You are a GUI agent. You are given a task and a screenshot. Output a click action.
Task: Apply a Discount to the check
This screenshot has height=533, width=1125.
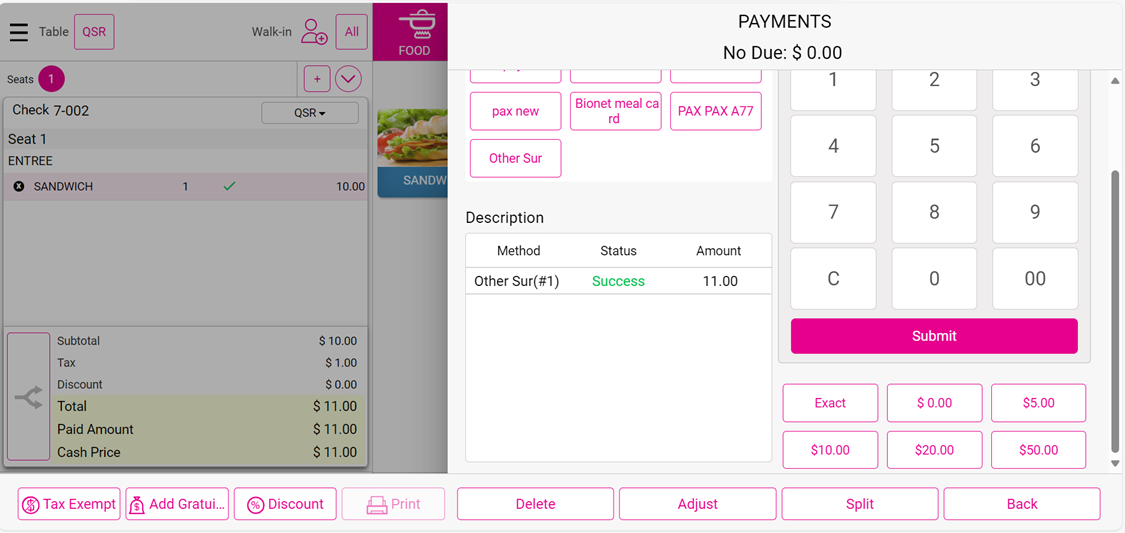coord(285,504)
